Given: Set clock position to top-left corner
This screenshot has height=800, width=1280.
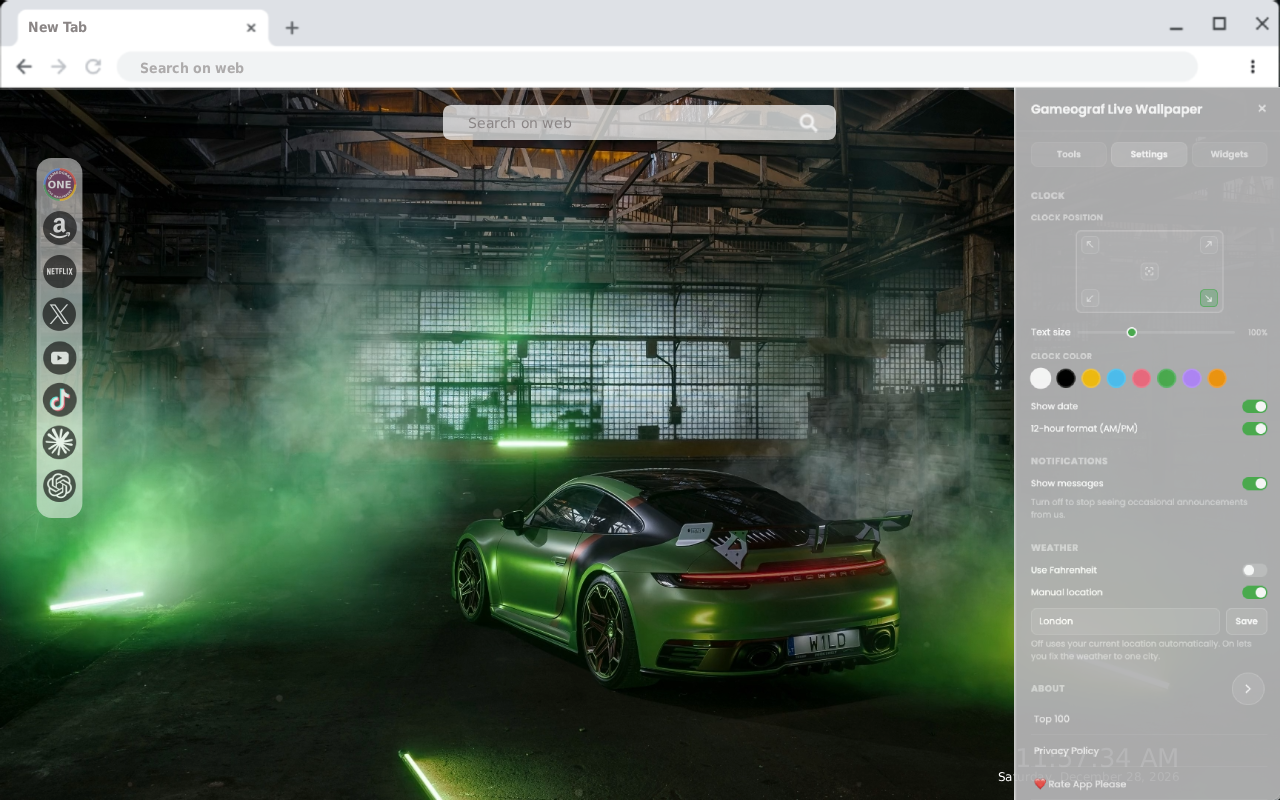Looking at the screenshot, I should (1090, 245).
